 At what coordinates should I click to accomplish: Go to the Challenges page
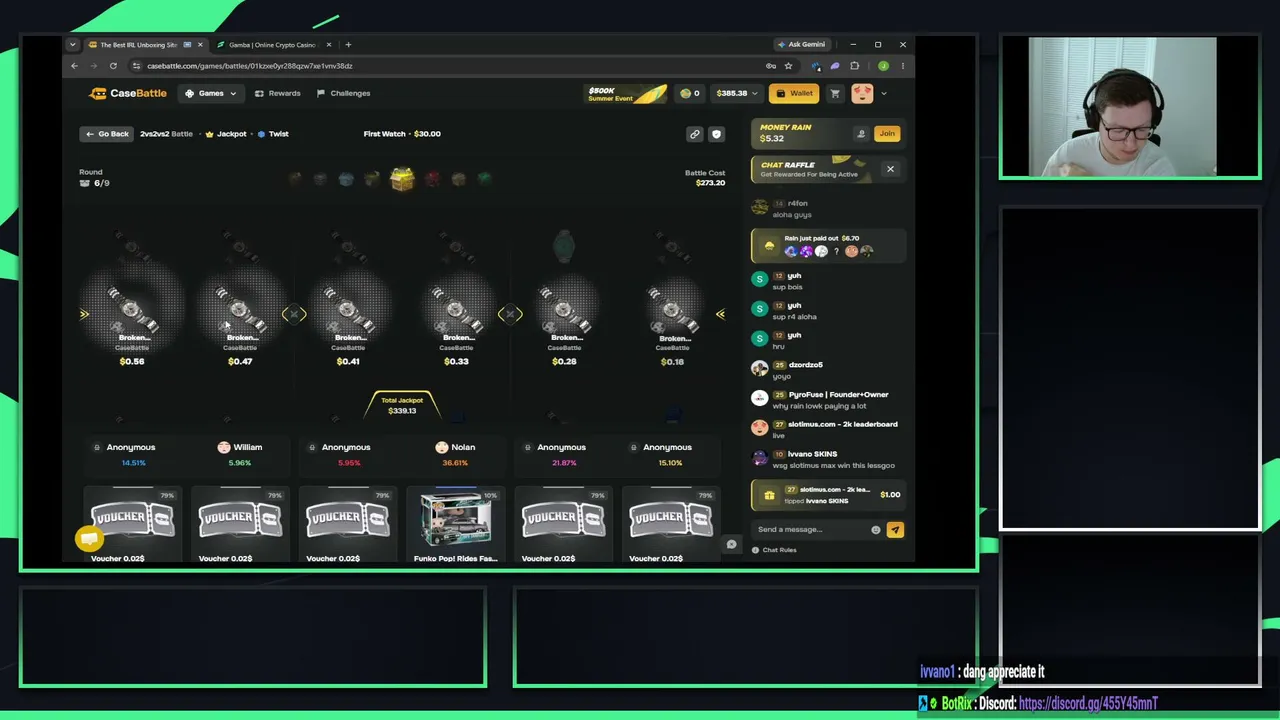click(343, 93)
